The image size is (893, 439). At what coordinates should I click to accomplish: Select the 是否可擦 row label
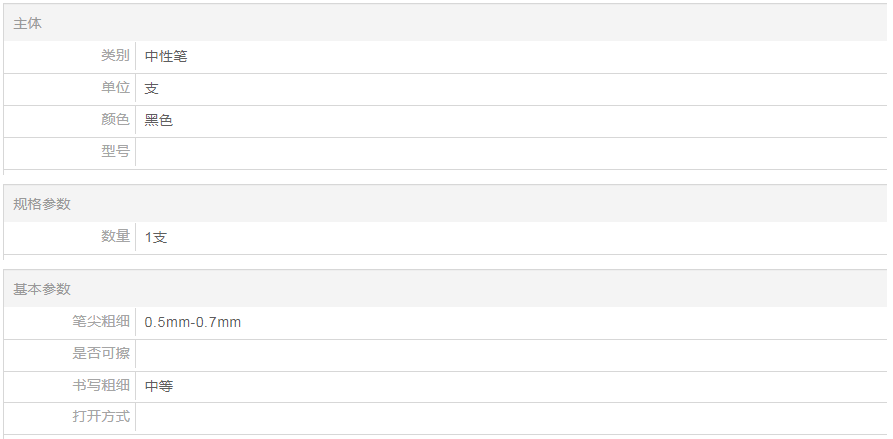pos(101,353)
